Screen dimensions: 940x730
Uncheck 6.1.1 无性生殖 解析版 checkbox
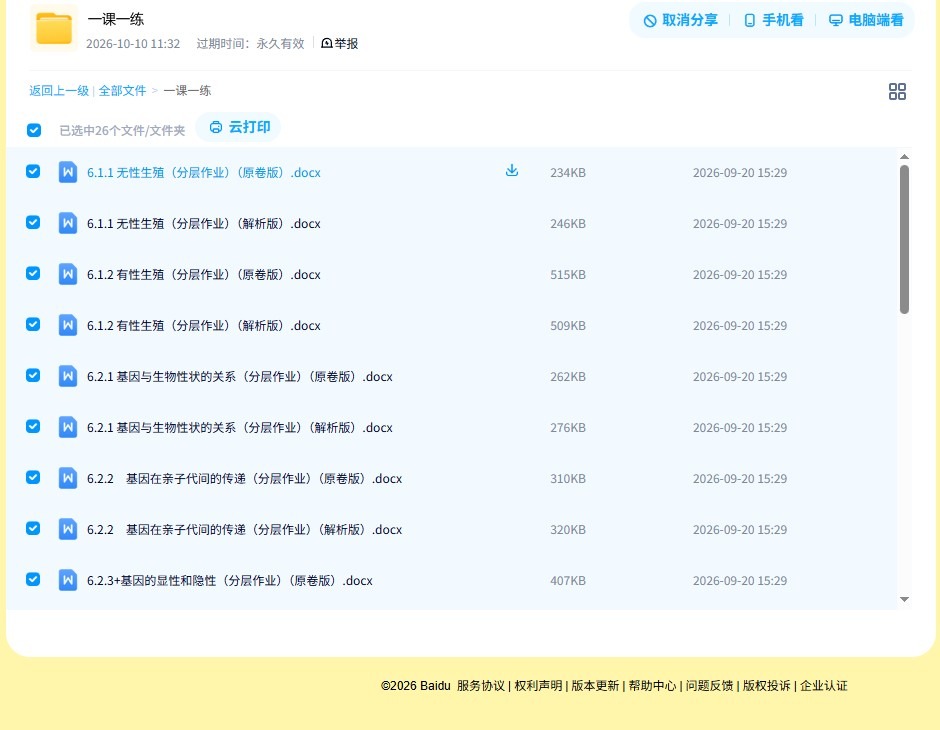tap(33, 222)
